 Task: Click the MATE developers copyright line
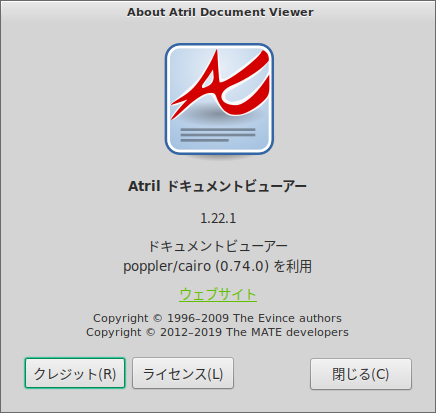pyautogui.click(x=217, y=332)
